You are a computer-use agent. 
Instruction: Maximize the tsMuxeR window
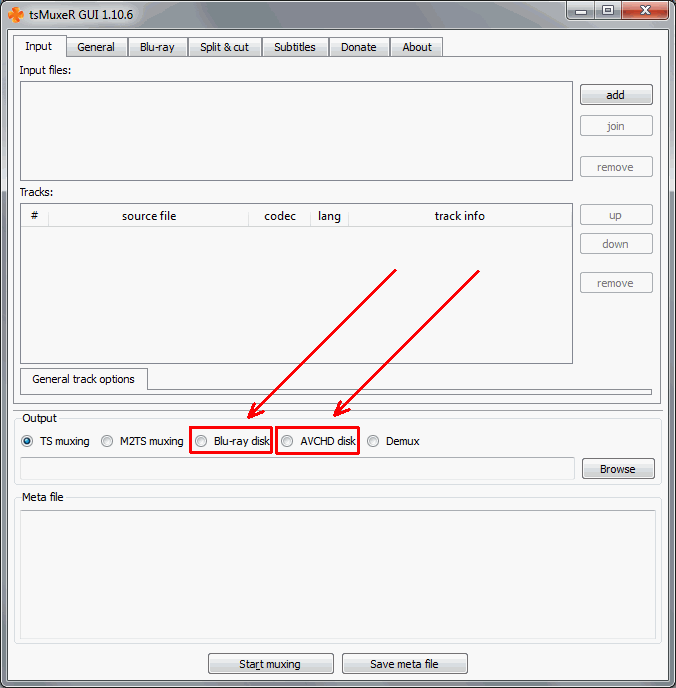pyautogui.click(x=608, y=11)
